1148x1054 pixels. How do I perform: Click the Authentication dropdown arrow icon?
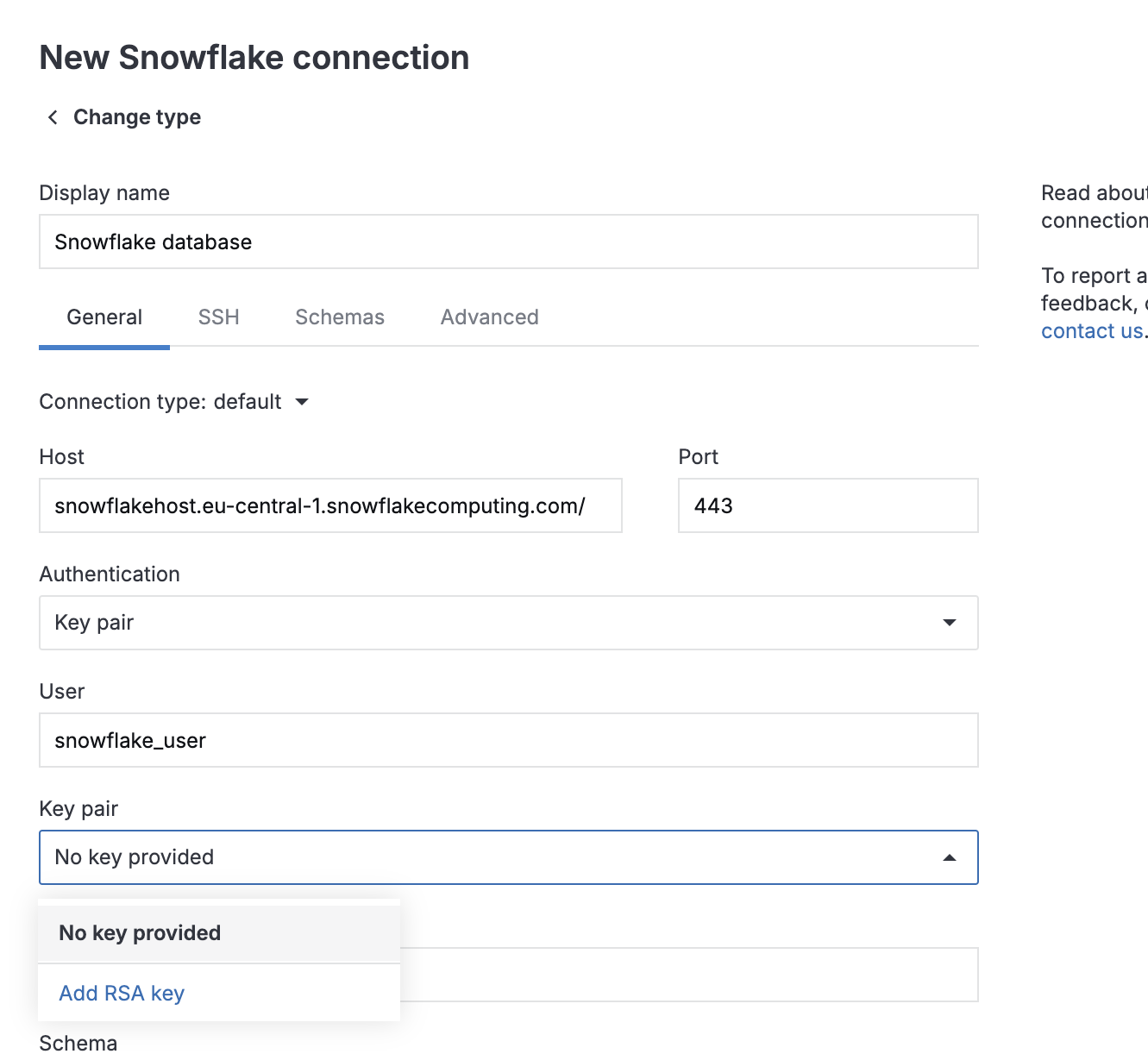click(949, 623)
